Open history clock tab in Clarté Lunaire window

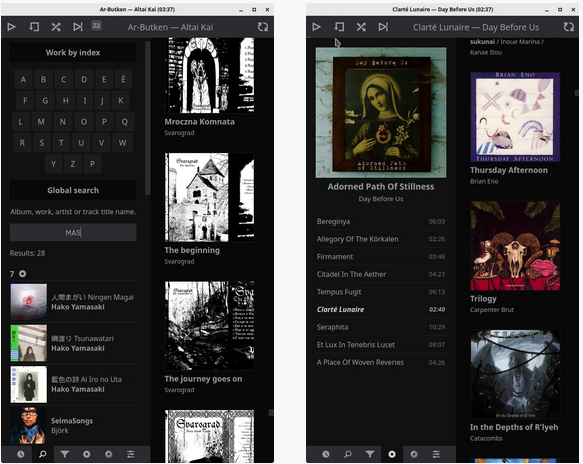click(x=326, y=454)
